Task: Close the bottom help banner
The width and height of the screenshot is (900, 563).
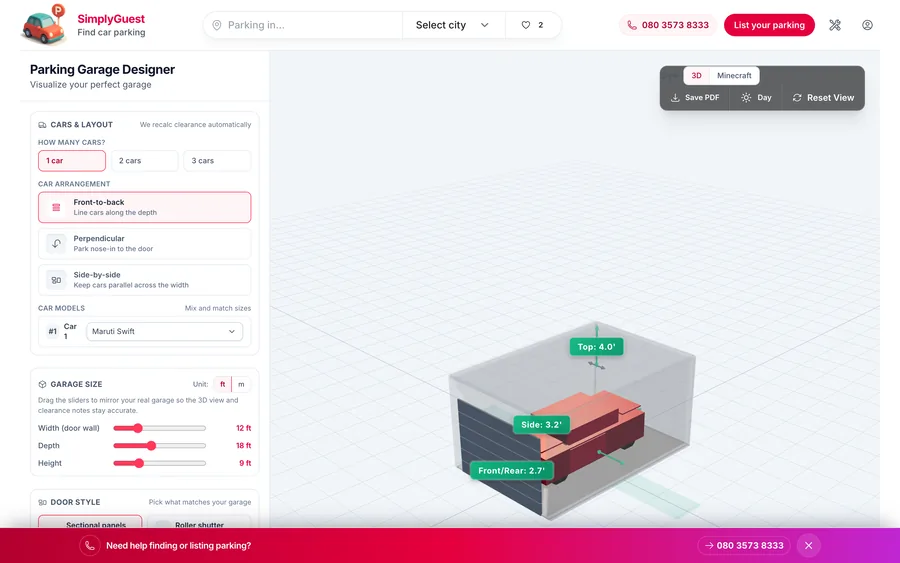Action: point(808,546)
